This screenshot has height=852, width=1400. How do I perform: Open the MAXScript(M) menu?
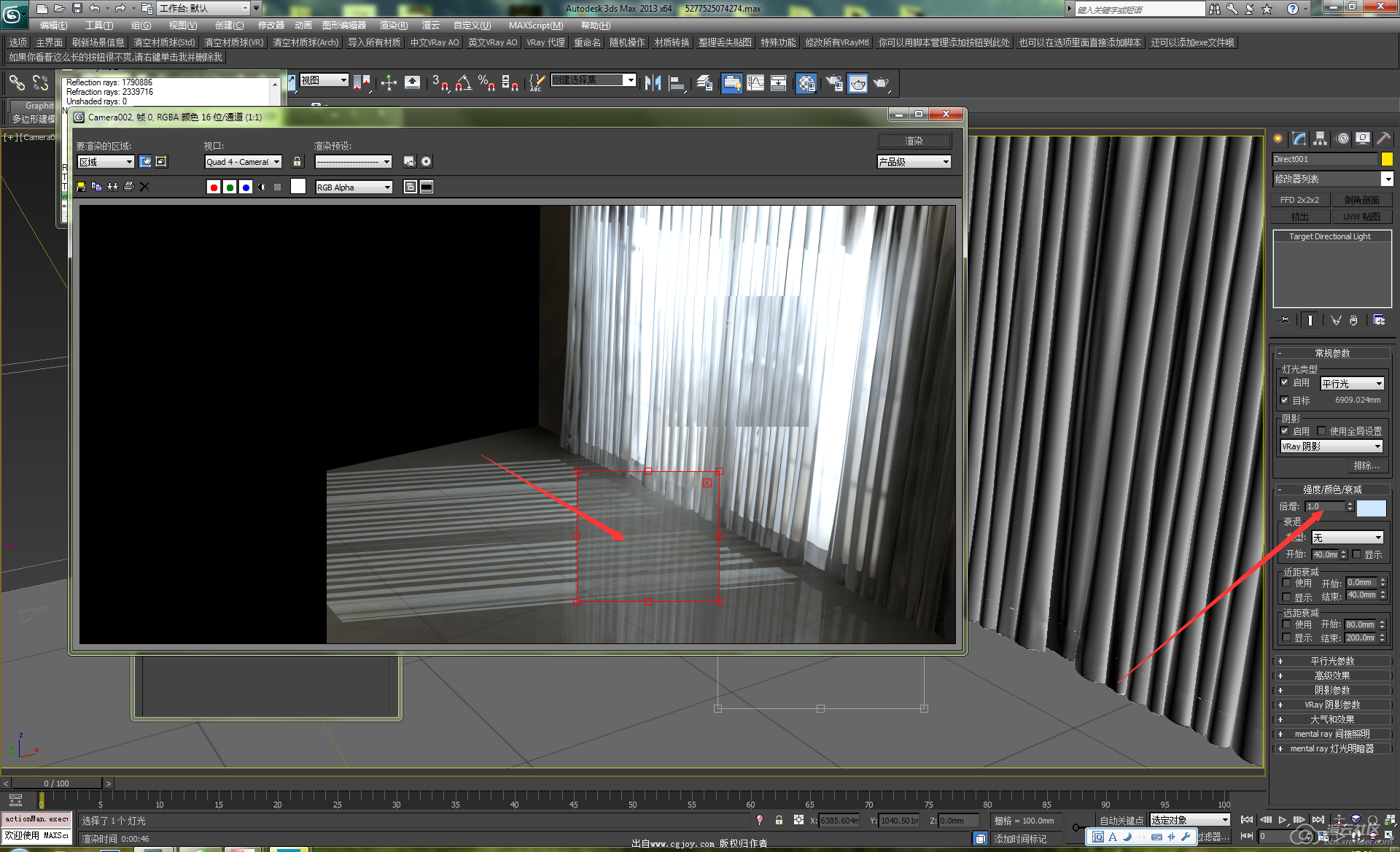point(536,26)
